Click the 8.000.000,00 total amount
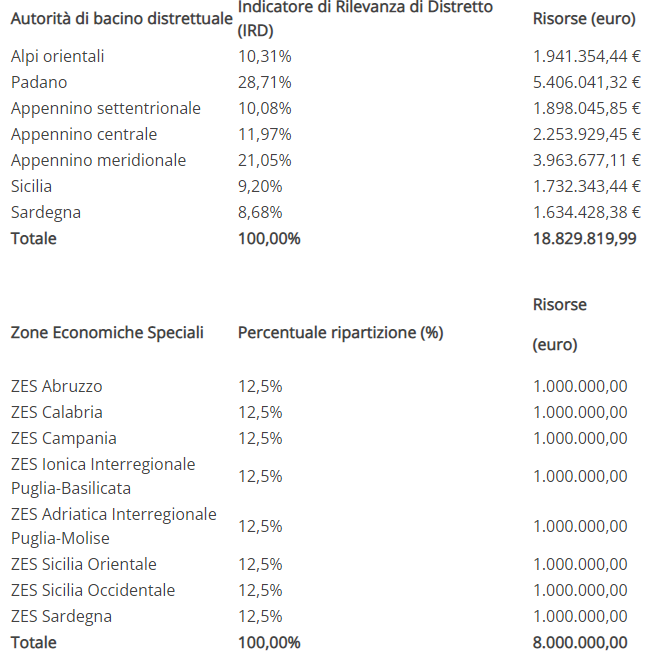The height and width of the screenshot is (661, 667). (580, 642)
